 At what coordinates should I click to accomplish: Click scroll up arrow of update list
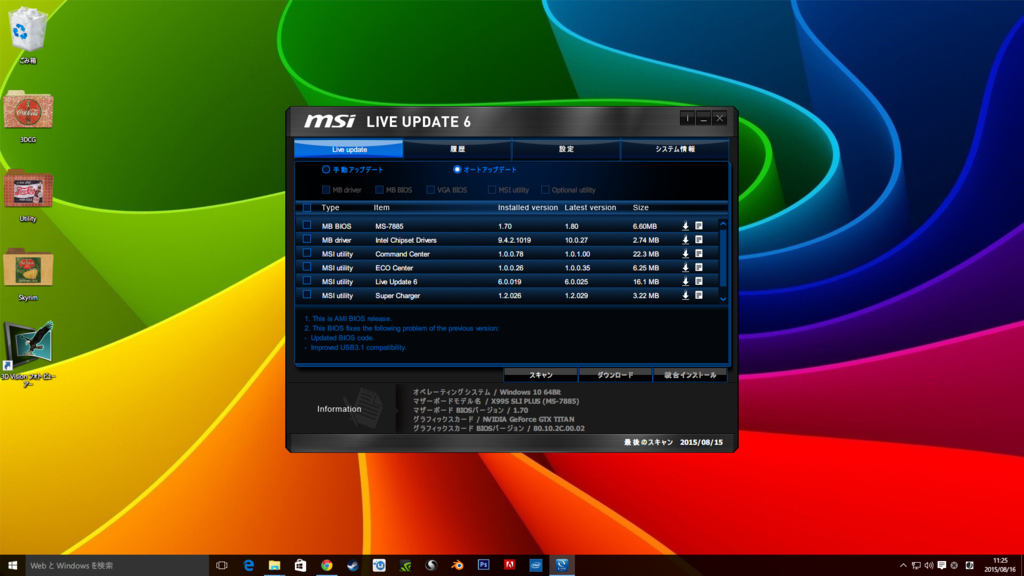point(723,224)
